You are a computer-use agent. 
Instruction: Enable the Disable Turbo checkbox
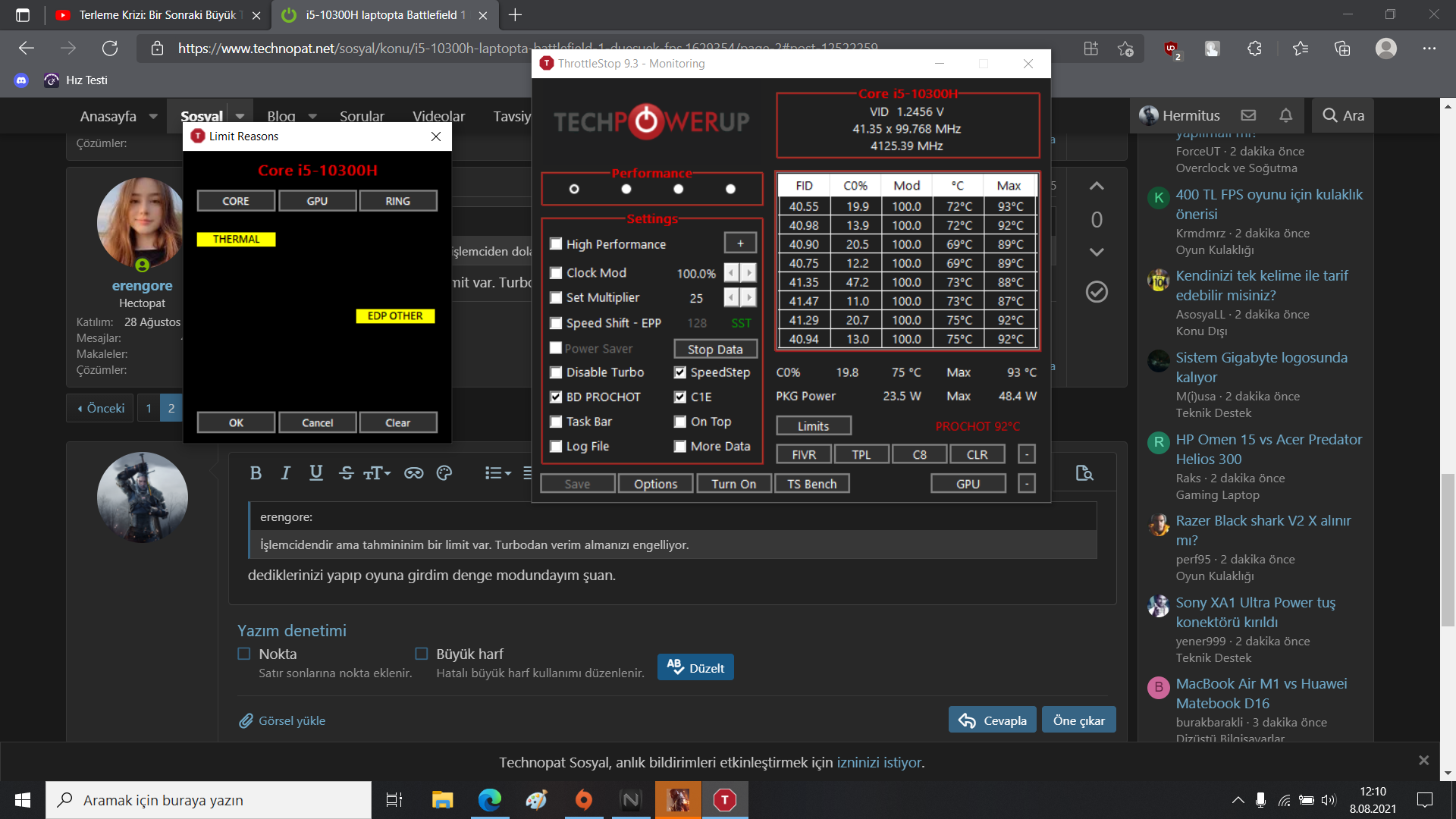(x=556, y=372)
